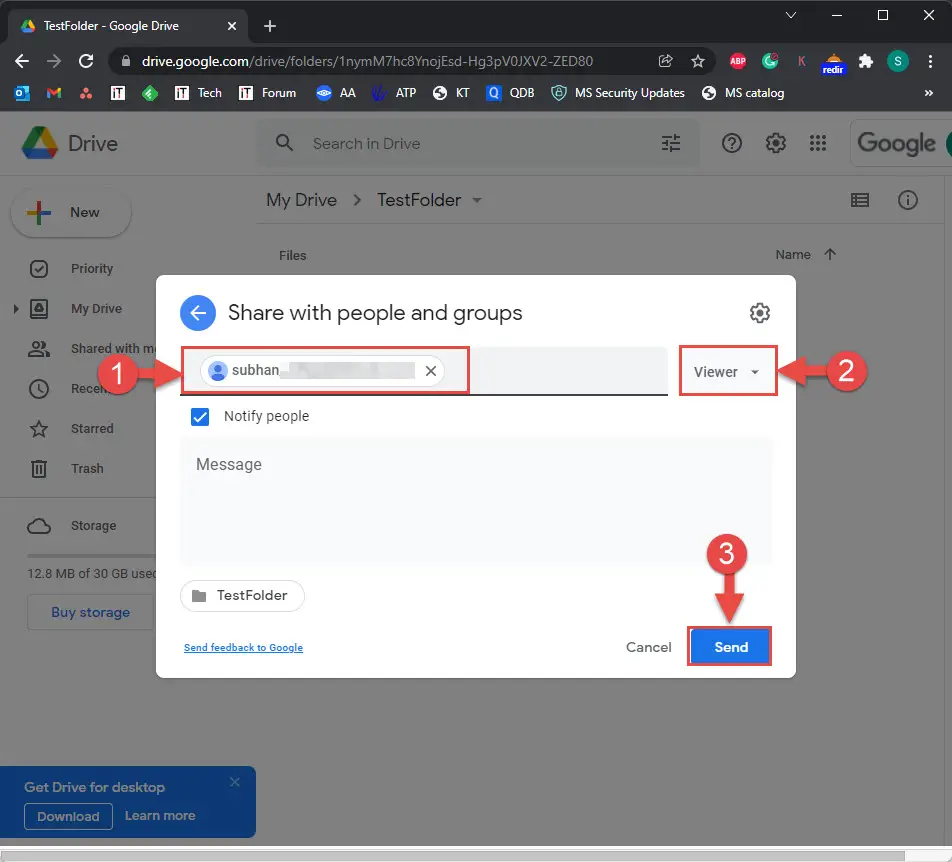Open the MS catalog bookmark
Screen dimensions: 952x862
coord(743,93)
